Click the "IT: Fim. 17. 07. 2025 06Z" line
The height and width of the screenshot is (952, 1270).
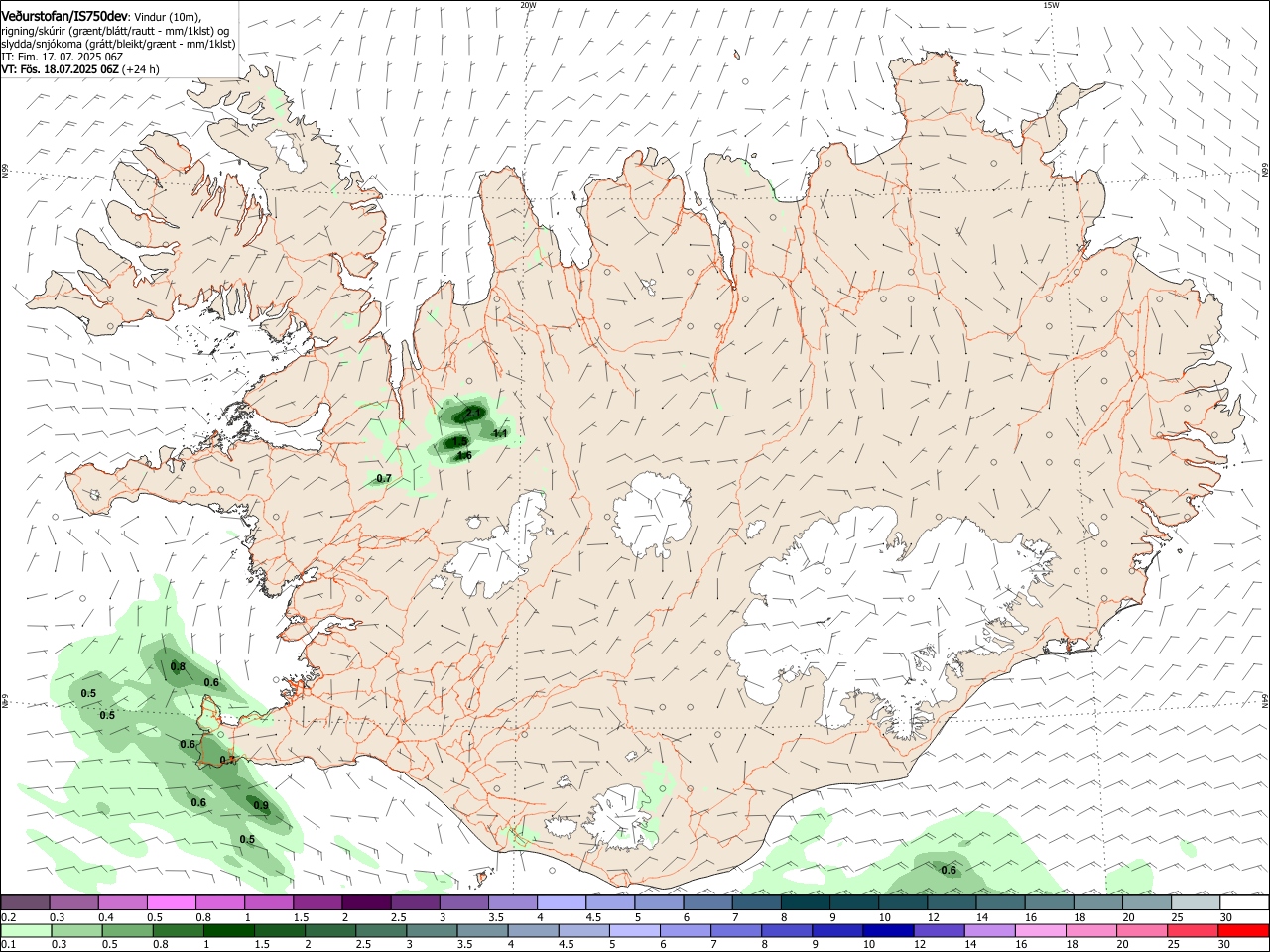click(61, 57)
